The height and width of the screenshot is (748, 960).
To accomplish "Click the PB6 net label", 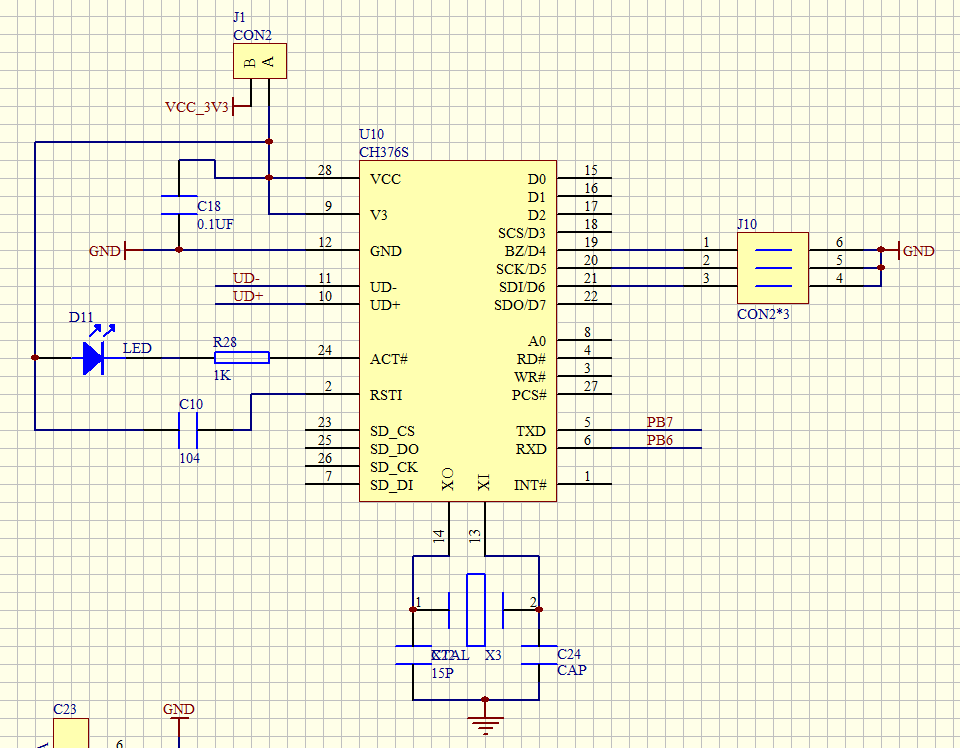I will (x=659, y=440).
